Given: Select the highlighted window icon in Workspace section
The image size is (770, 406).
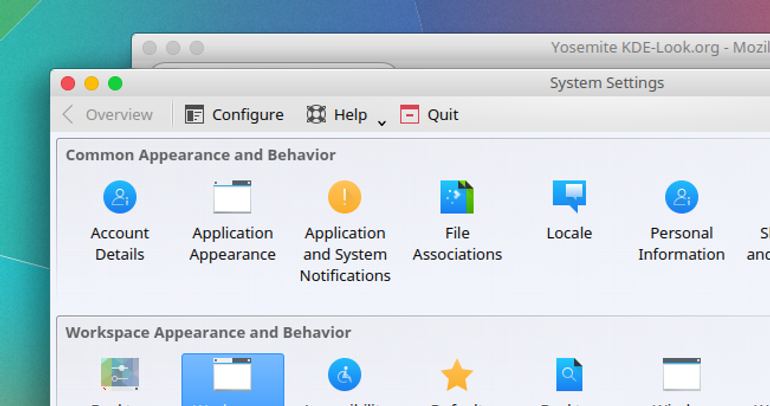Looking at the screenshot, I should point(232,374).
